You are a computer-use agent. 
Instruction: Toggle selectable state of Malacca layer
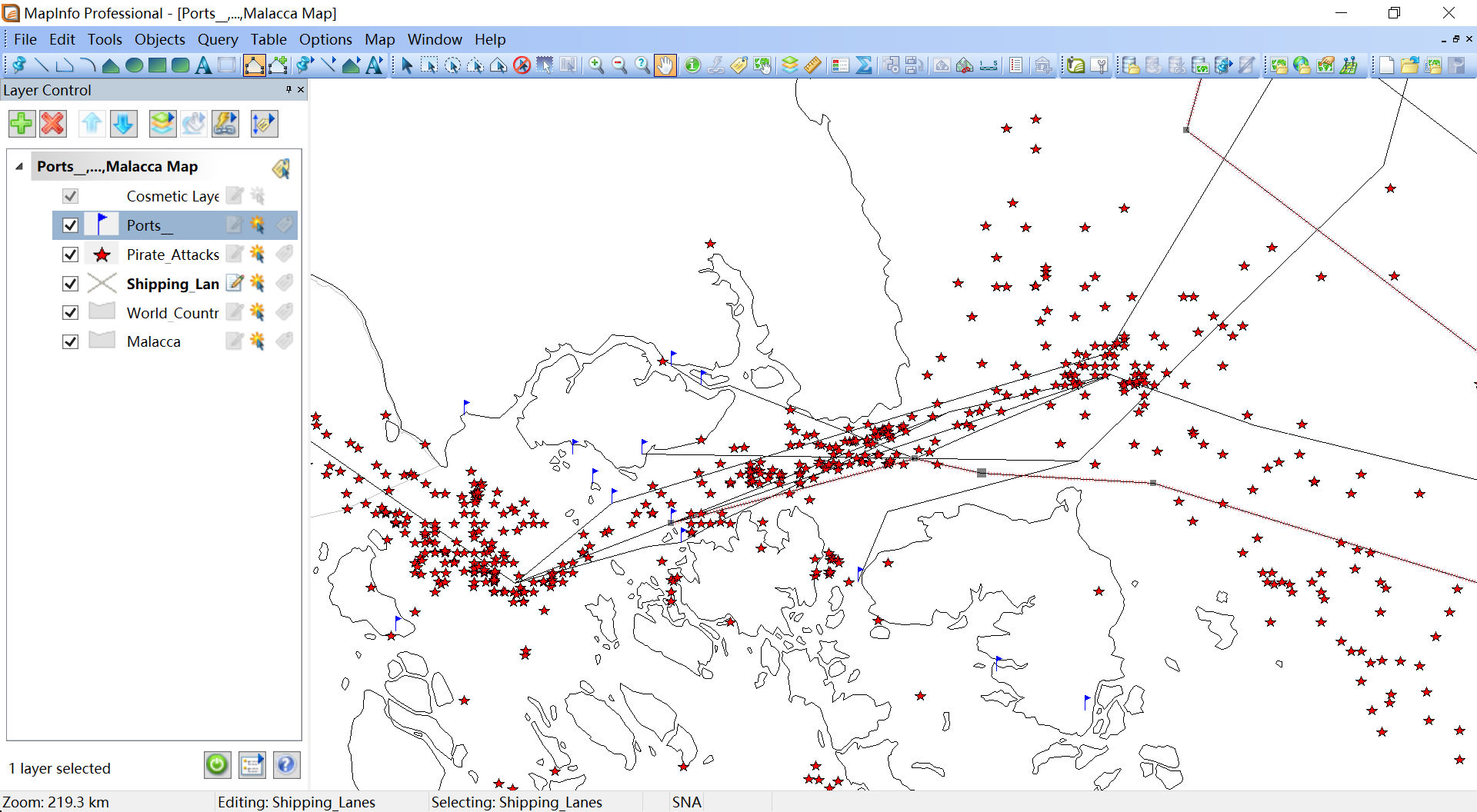tap(257, 341)
